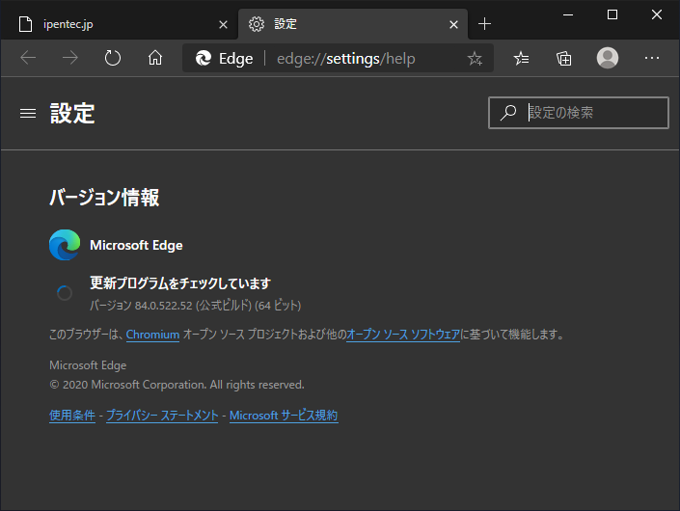Screen dimensions: 680x511
Task: Add this page to favorites star
Action: point(474,58)
